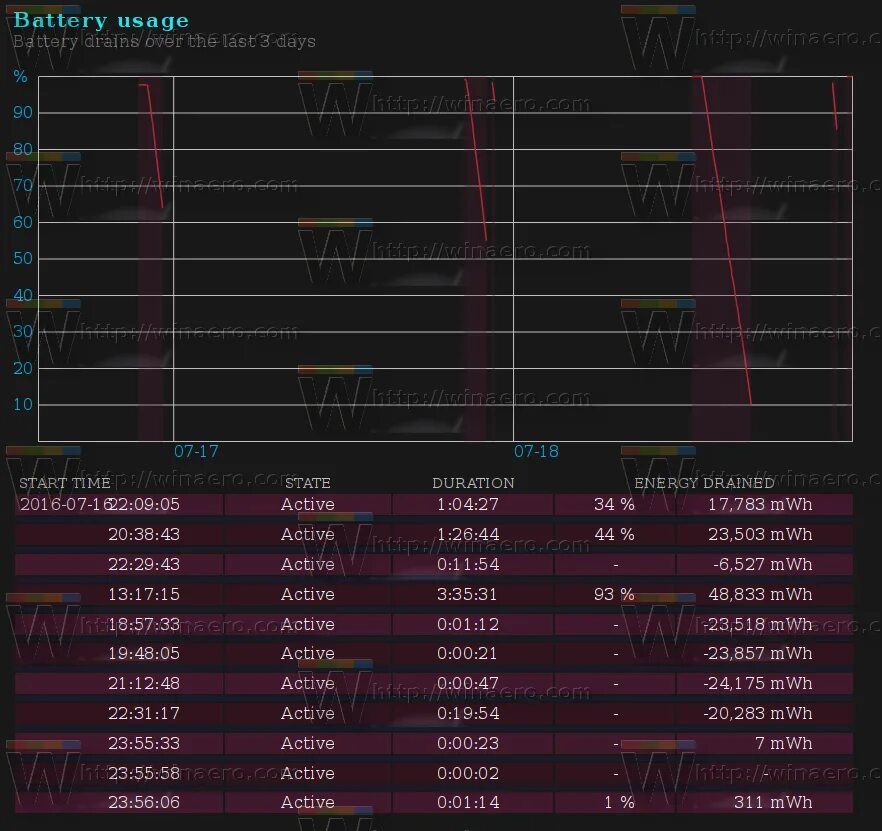Click duration 1:26:44
882x831 pixels.
point(468,534)
